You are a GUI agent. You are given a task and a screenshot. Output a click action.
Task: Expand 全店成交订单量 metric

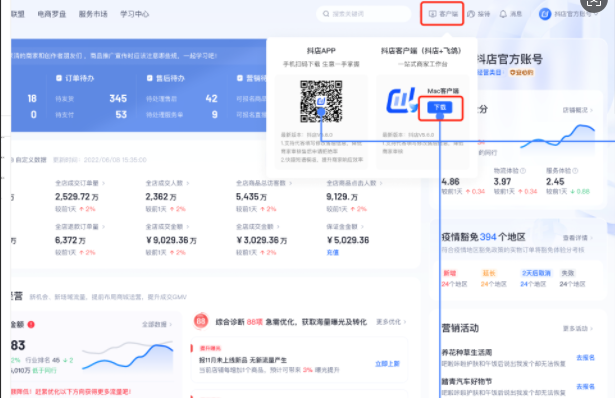coord(80,183)
